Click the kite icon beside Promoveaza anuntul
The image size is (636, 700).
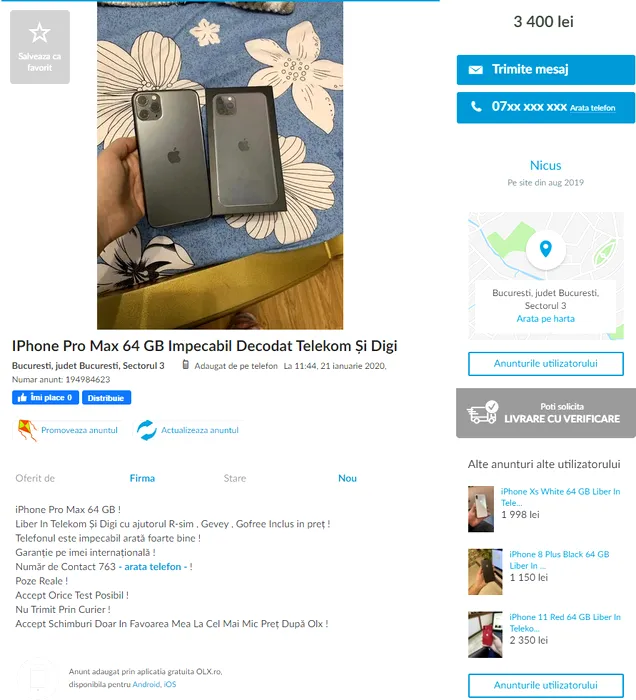[x=26, y=430]
